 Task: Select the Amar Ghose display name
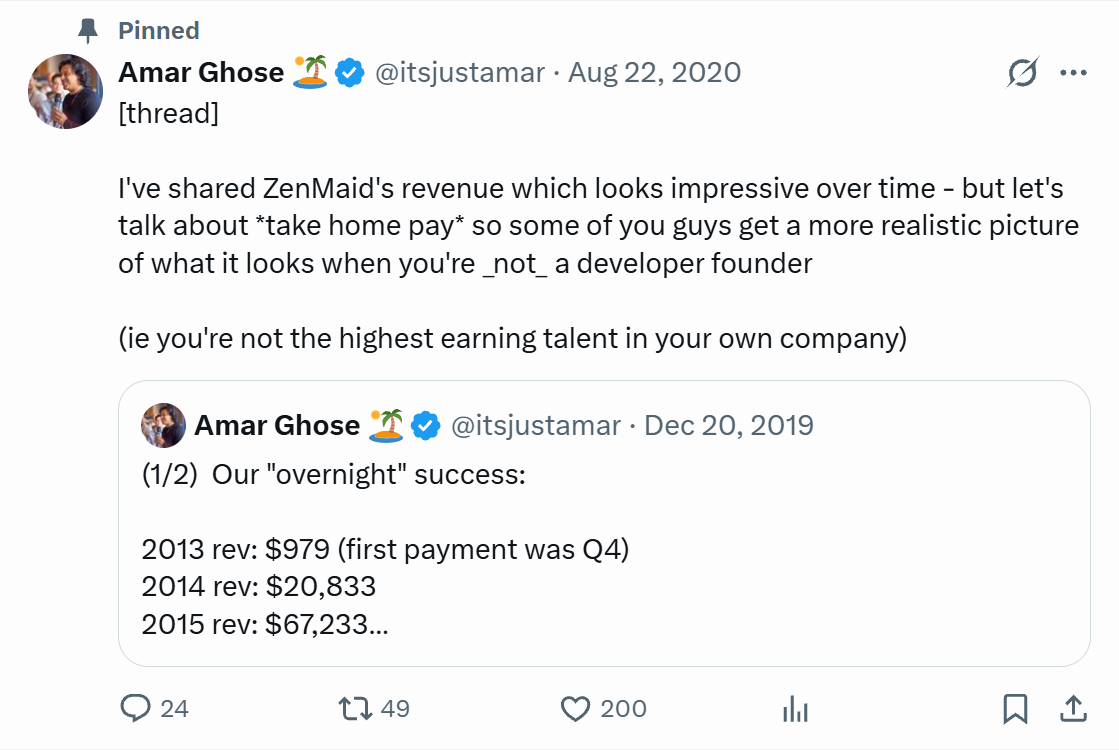coord(200,71)
